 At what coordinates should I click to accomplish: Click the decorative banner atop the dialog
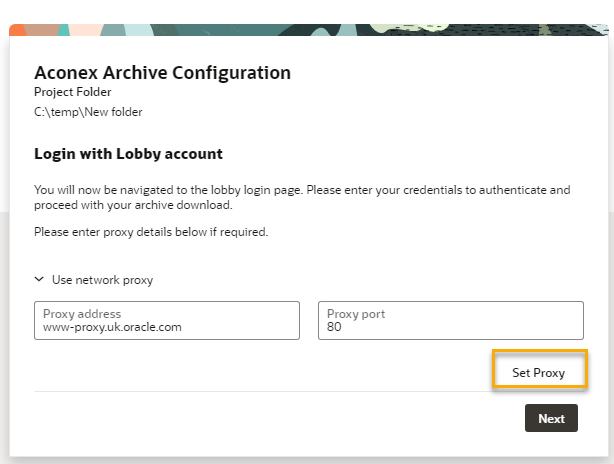tap(309, 30)
